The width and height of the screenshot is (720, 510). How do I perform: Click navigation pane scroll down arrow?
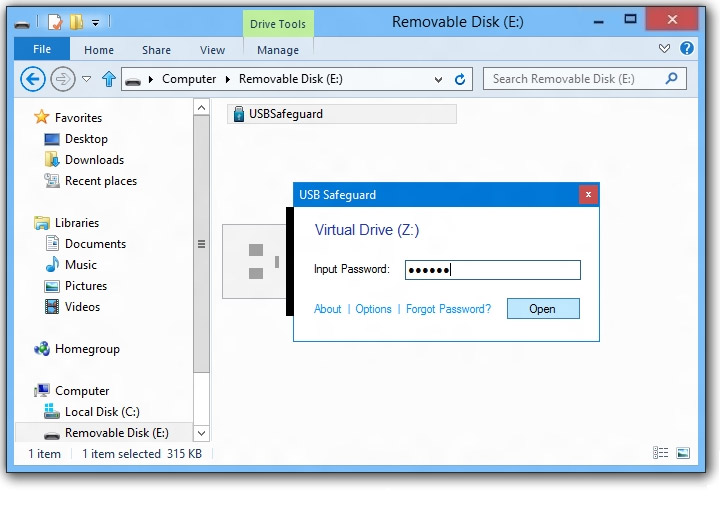[x=201, y=433]
